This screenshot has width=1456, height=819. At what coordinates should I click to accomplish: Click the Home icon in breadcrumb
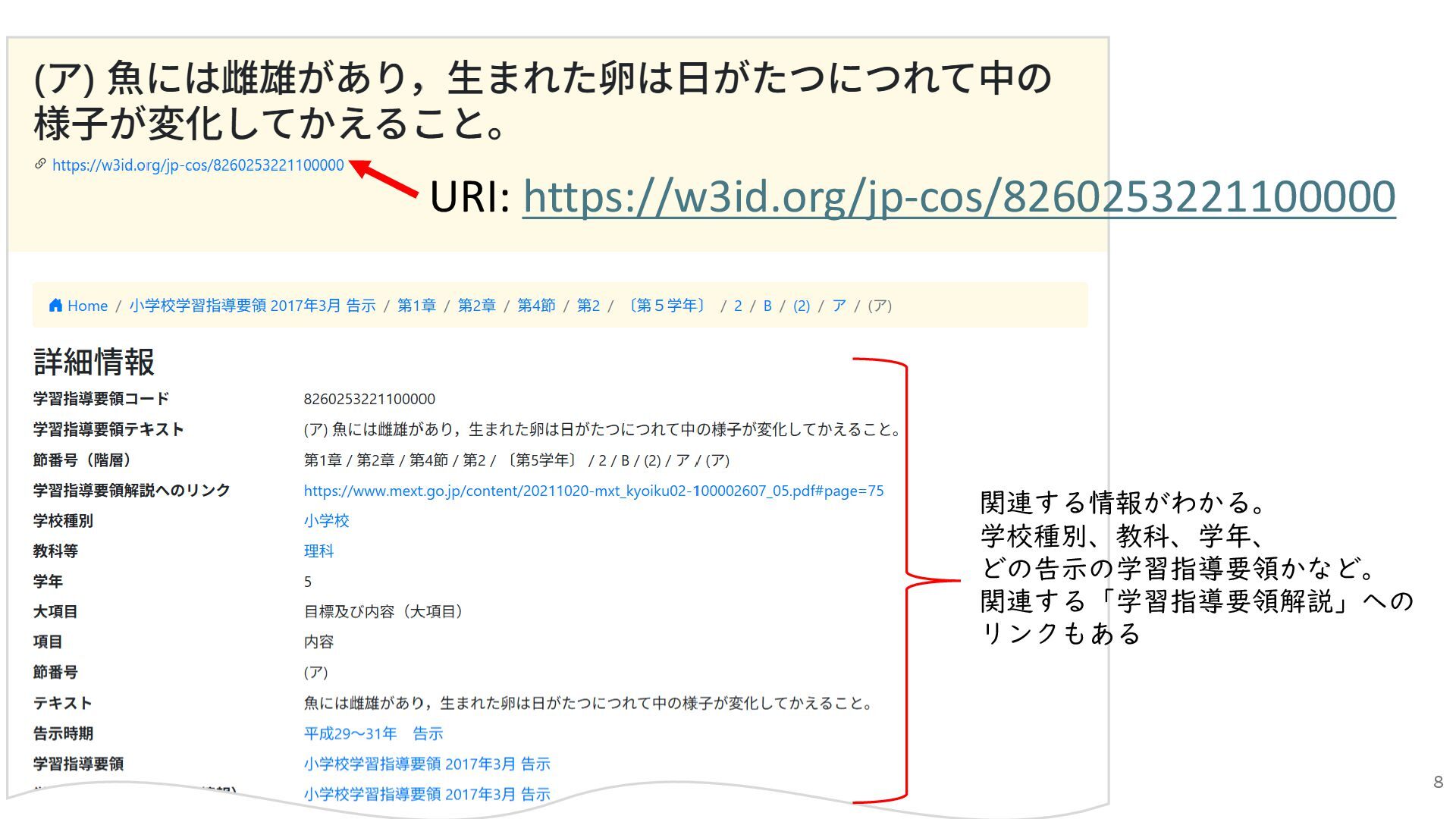[x=55, y=306]
